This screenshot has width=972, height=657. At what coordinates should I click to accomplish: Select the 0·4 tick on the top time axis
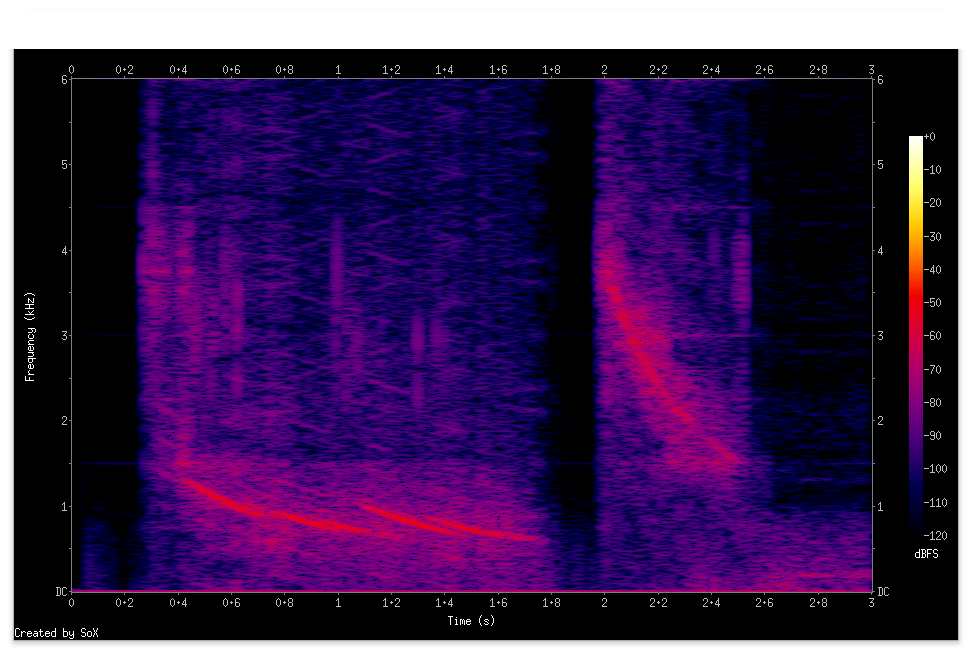[x=177, y=71]
